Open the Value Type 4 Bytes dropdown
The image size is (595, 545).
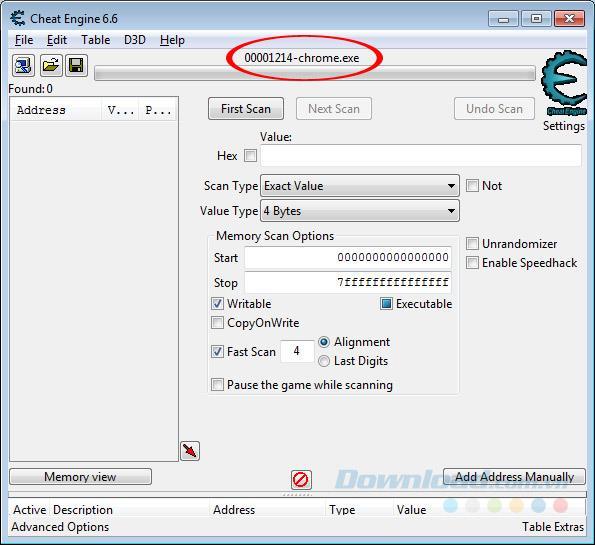click(x=360, y=211)
